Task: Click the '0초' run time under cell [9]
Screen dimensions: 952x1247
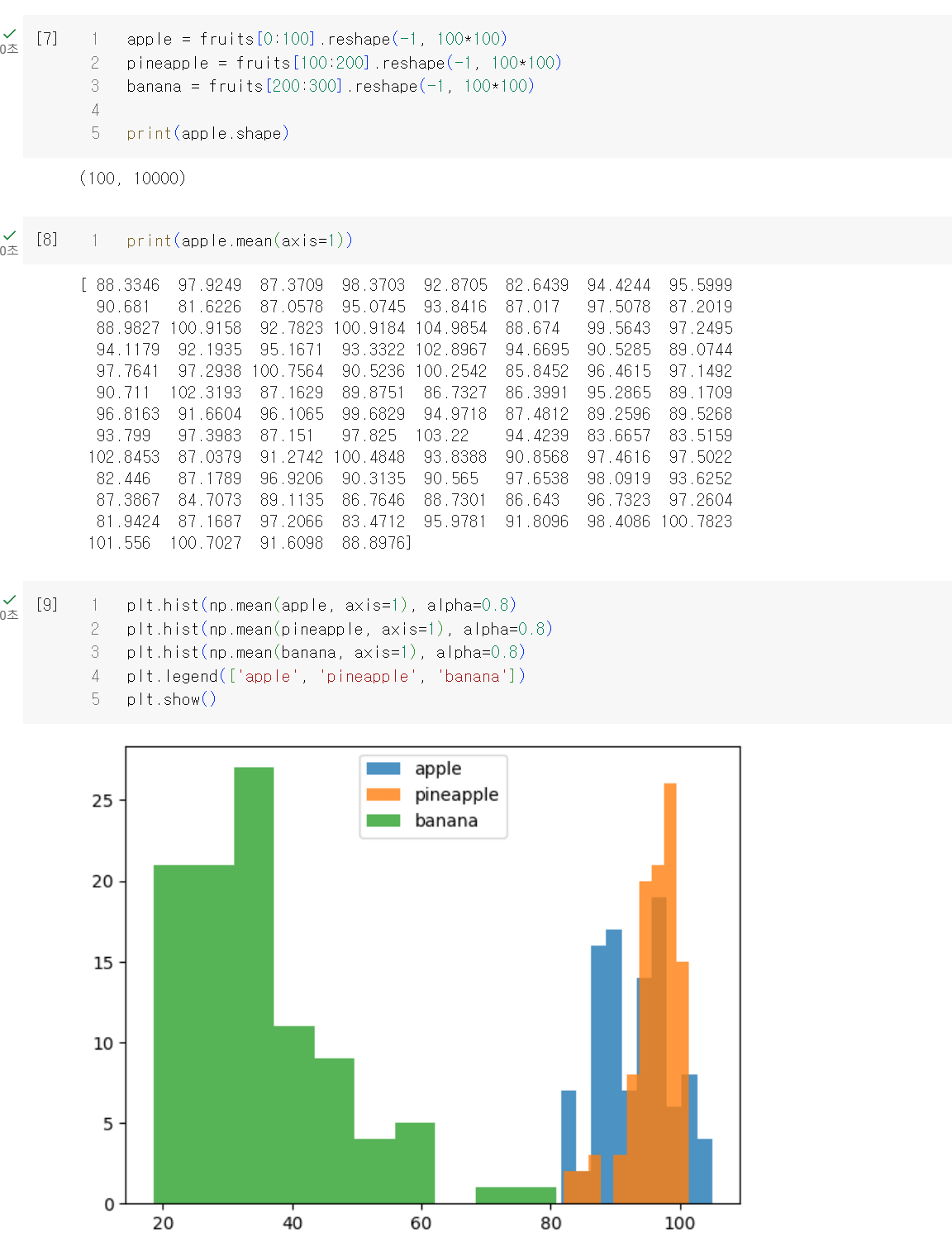Action: click(x=8, y=616)
